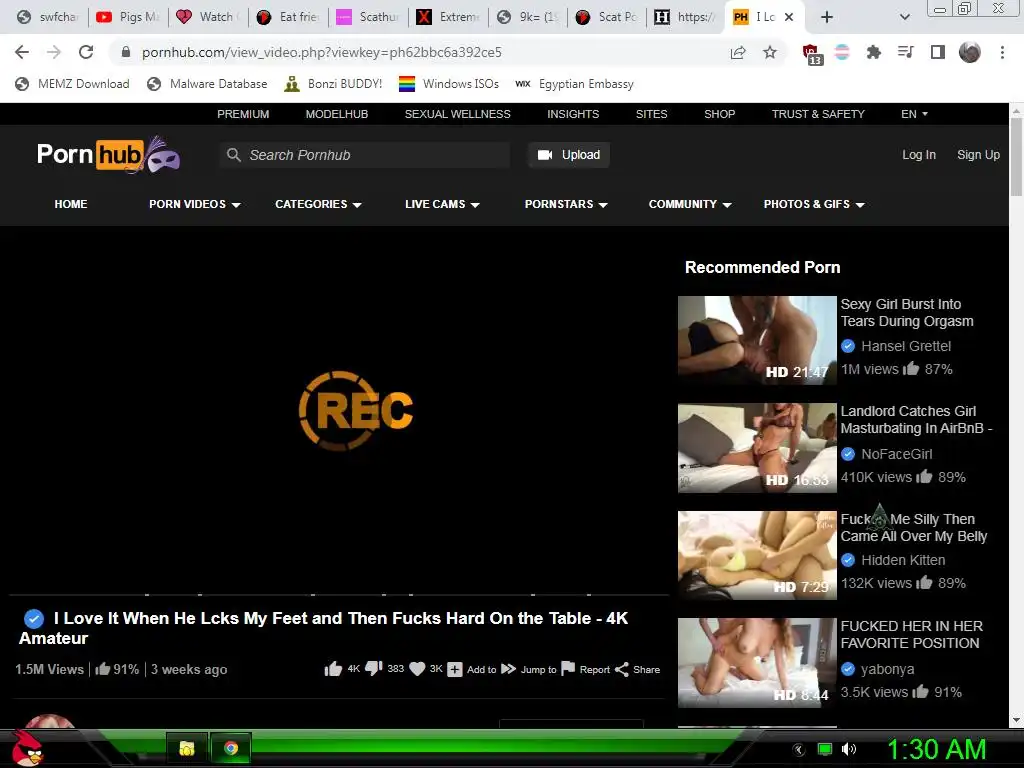Open the media controls icon in toolbar
Screen dimensions: 1024x768
click(x=905, y=52)
